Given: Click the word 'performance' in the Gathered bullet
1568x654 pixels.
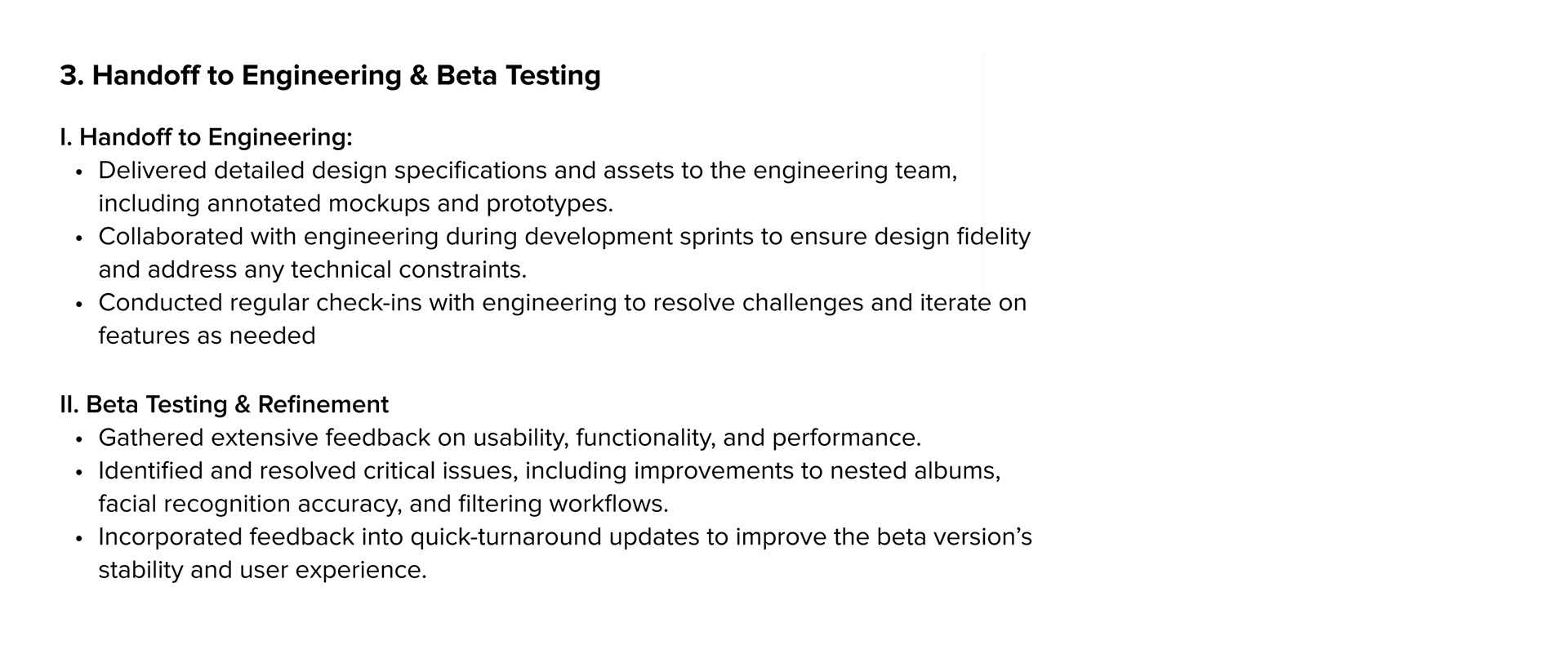Looking at the screenshot, I should click(x=844, y=438).
